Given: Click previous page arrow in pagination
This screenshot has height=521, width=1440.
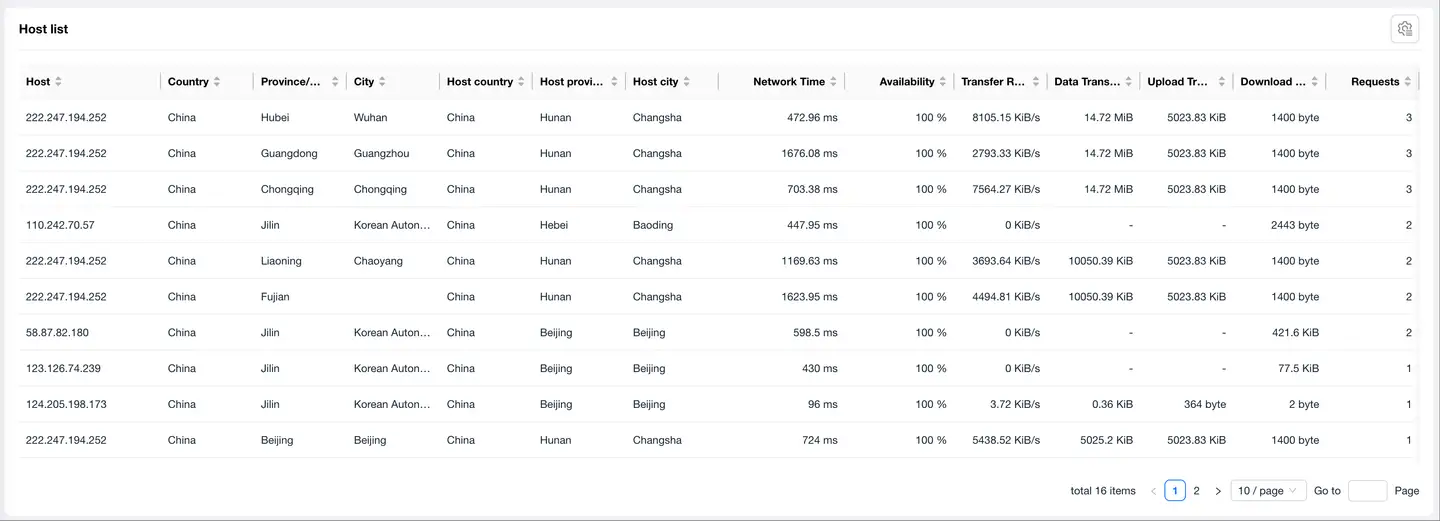Looking at the screenshot, I should pyautogui.click(x=1153, y=491).
